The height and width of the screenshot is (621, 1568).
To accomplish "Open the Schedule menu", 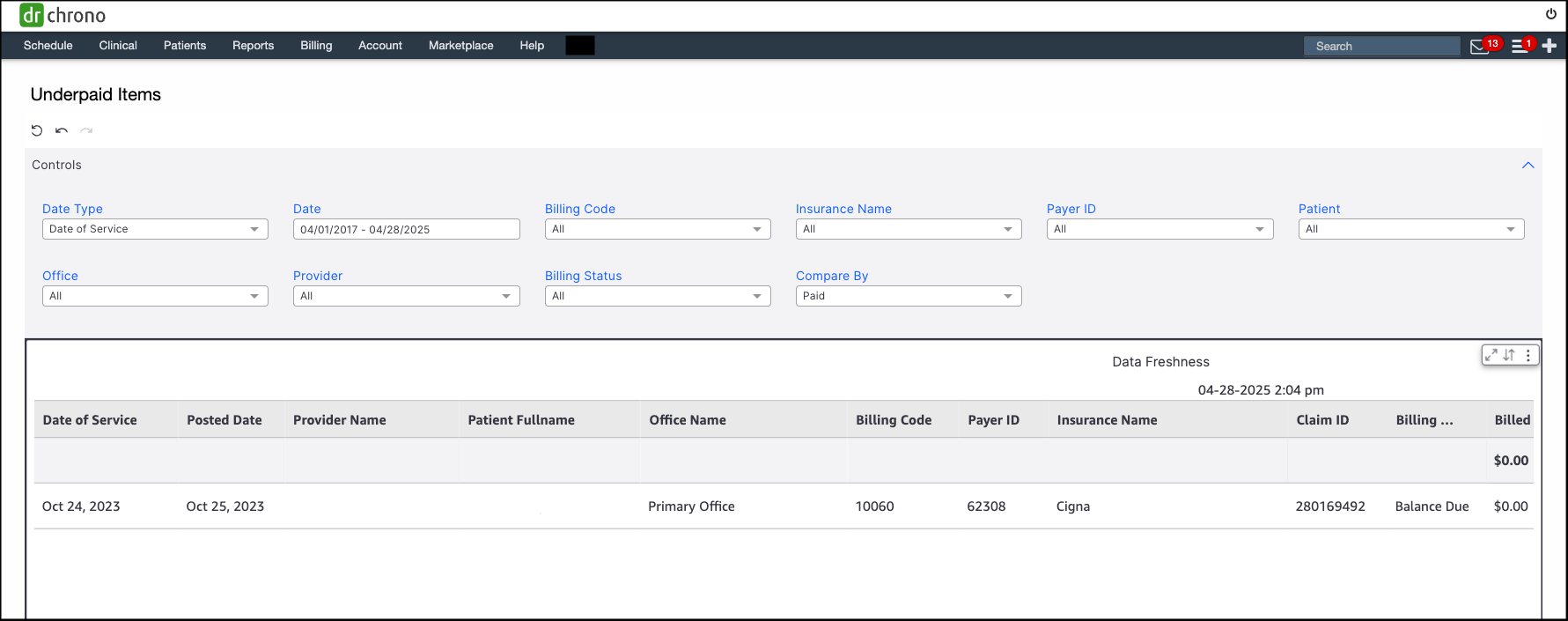I will pyautogui.click(x=48, y=46).
